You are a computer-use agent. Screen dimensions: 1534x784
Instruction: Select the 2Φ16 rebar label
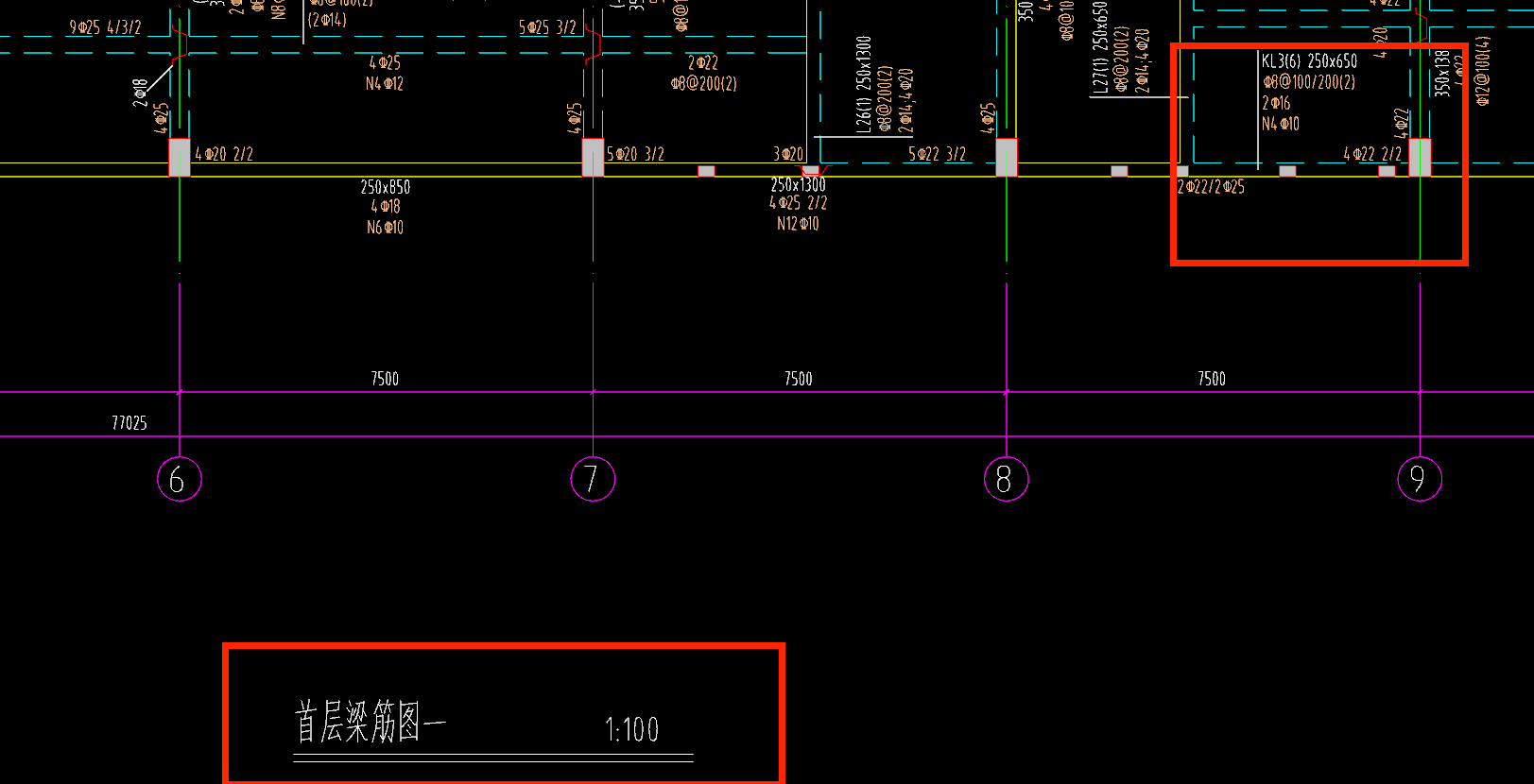coord(1276,103)
